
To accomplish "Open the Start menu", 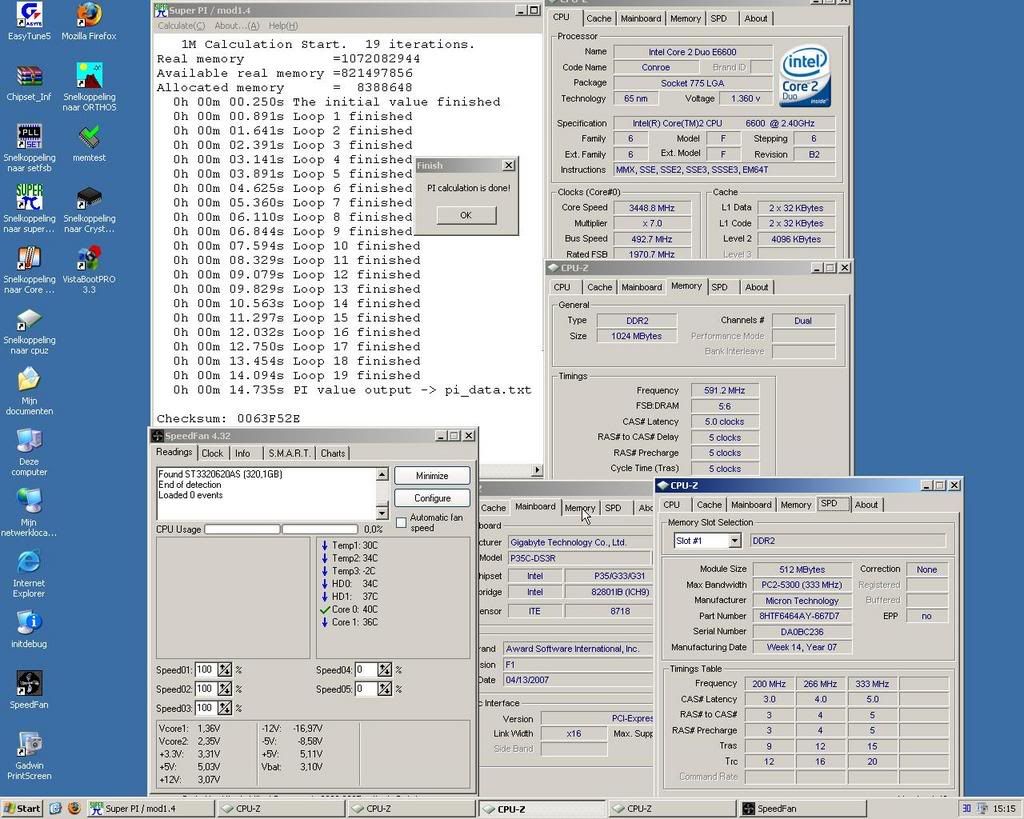I will 22,809.
